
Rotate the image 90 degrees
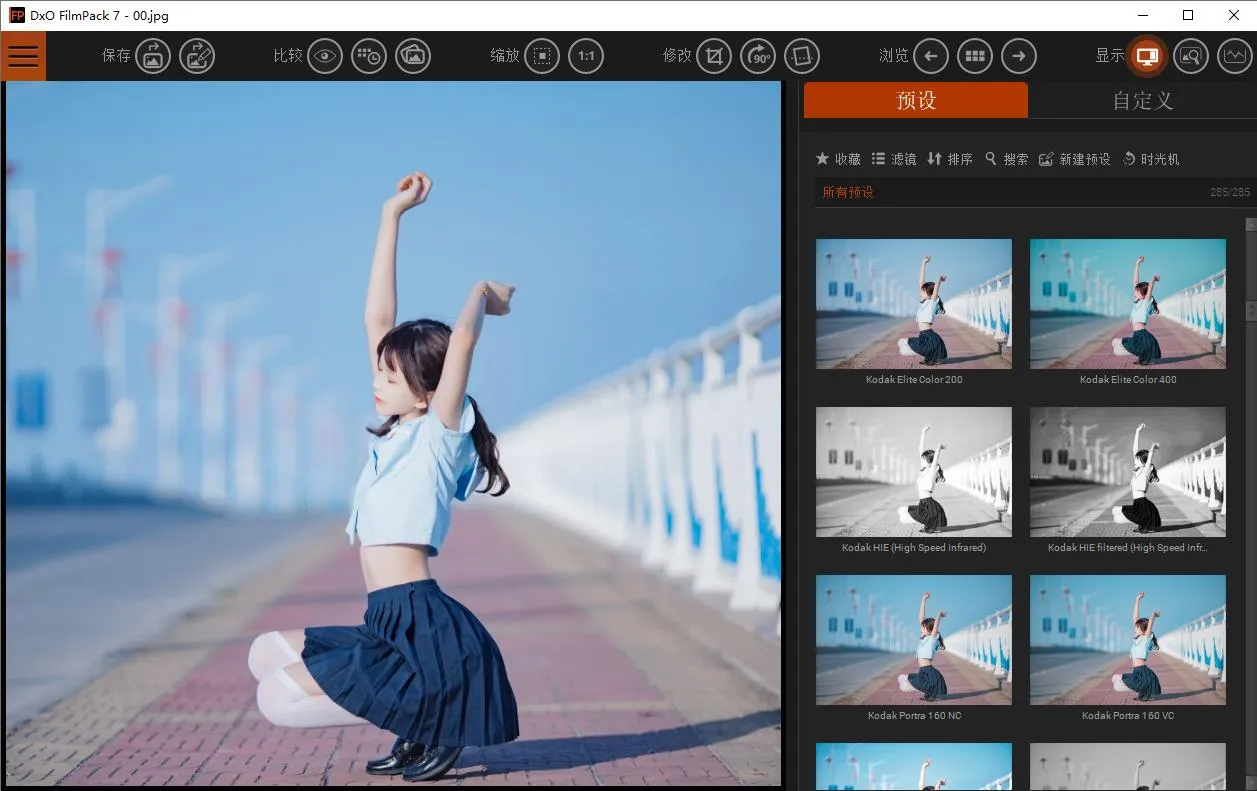pos(758,56)
